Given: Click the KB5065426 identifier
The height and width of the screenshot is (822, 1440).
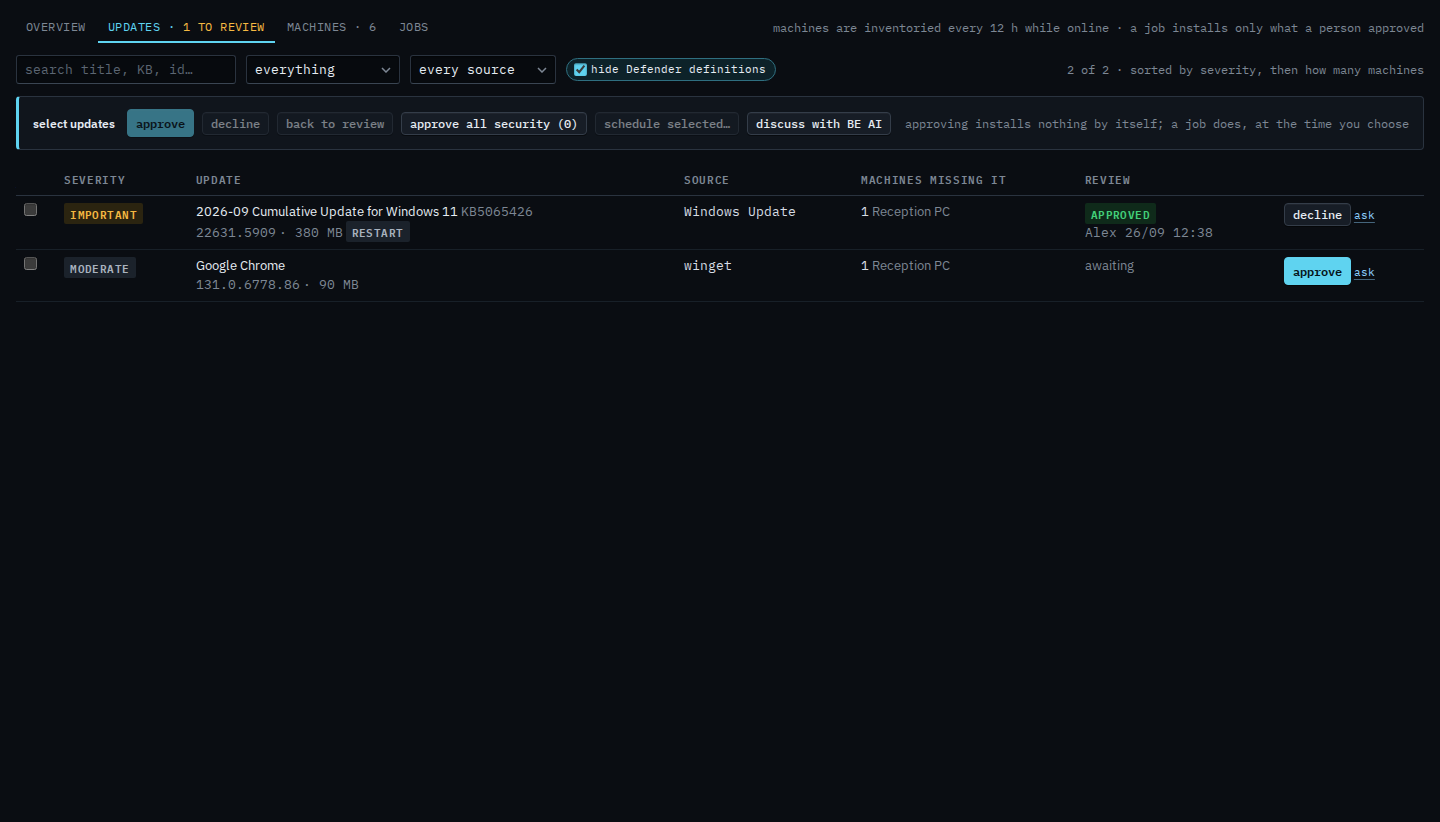Looking at the screenshot, I should 497,211.
